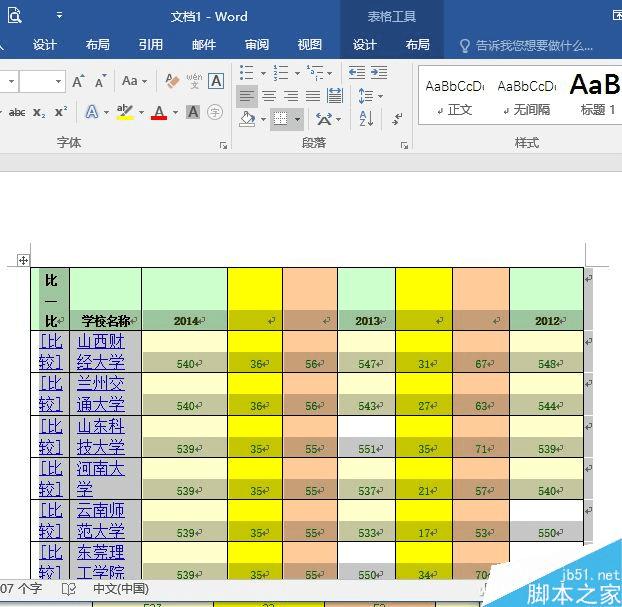Image resolution: width=622 pixels, height=607 pixels.
Task: Switch to the 邮件 ribbon tab
Action: coord(204,44)
